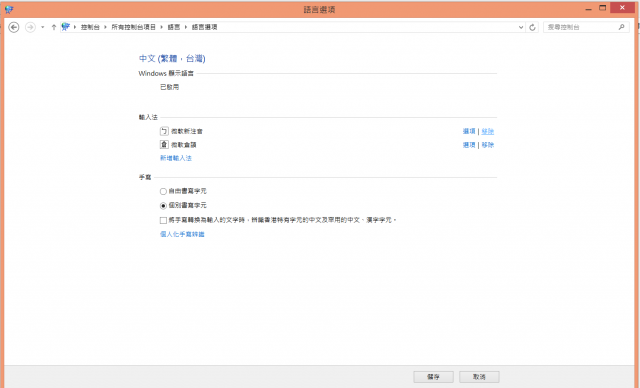Click the 儲存 button
The width and height of the screenshot is (640, 388).
[433, 377]
